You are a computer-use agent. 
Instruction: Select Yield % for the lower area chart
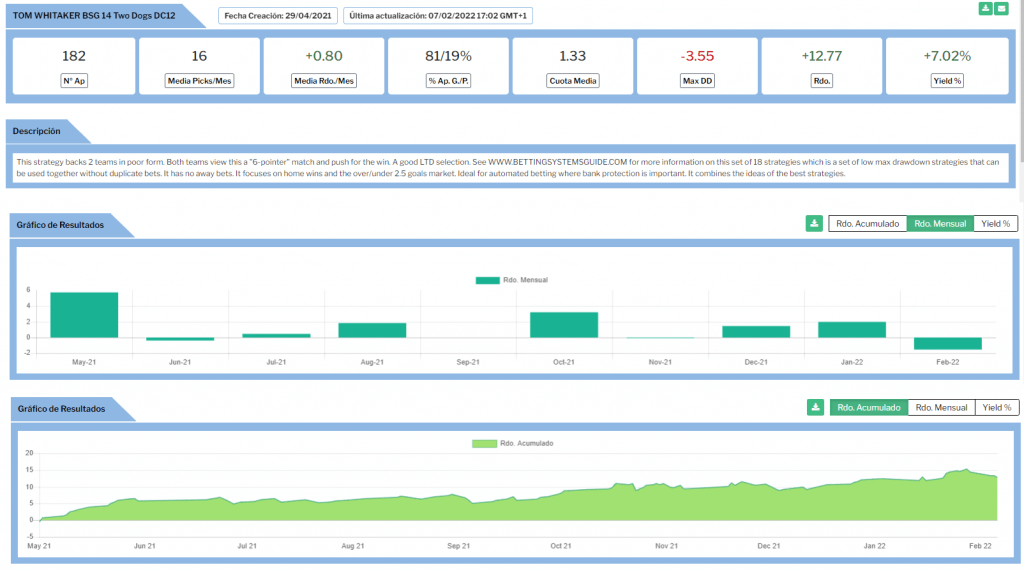[996, 407]
